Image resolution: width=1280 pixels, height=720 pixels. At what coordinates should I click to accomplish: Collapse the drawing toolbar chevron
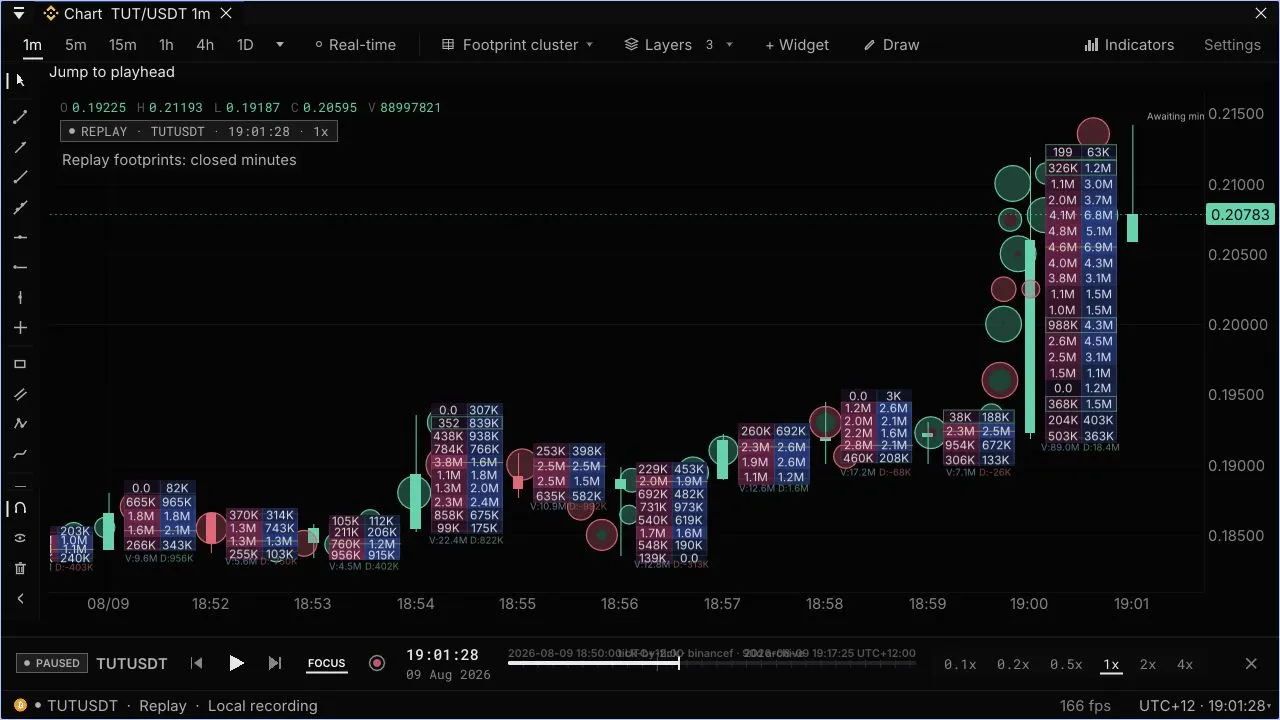(x=20, y=598)
